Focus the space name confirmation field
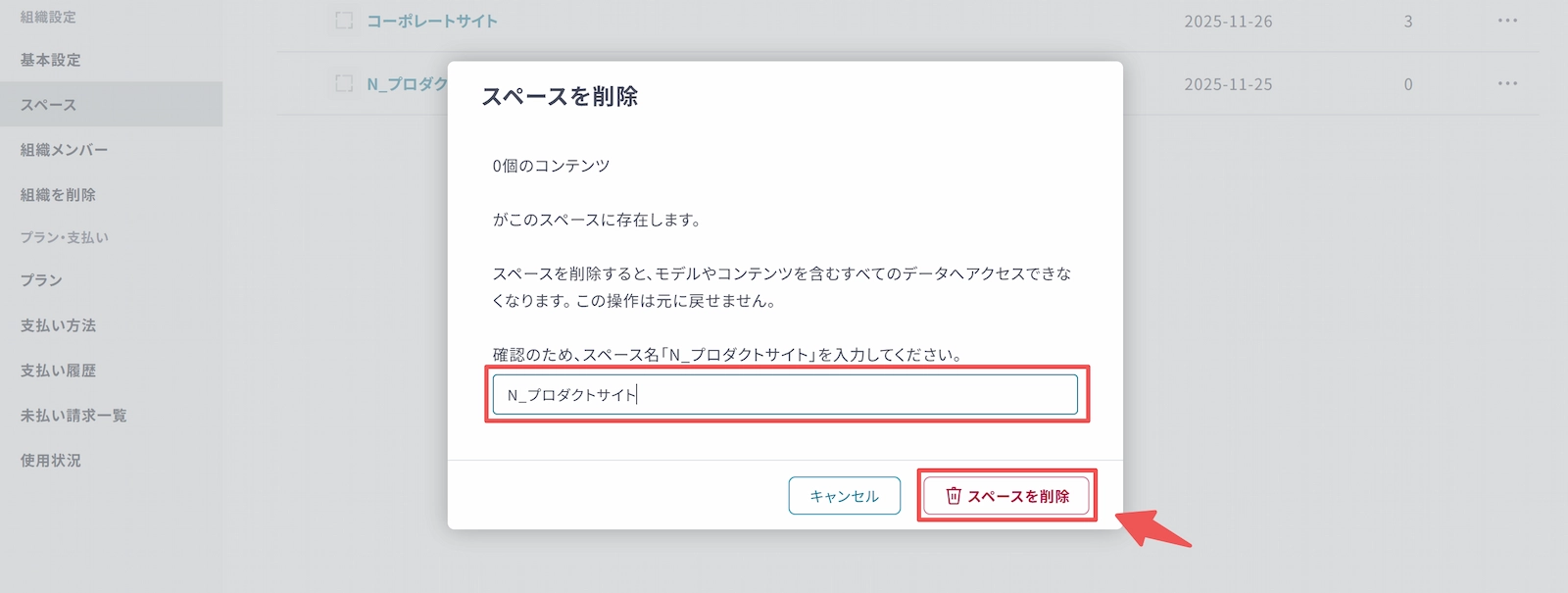1568x593 pixels. [x=784, y=395]
